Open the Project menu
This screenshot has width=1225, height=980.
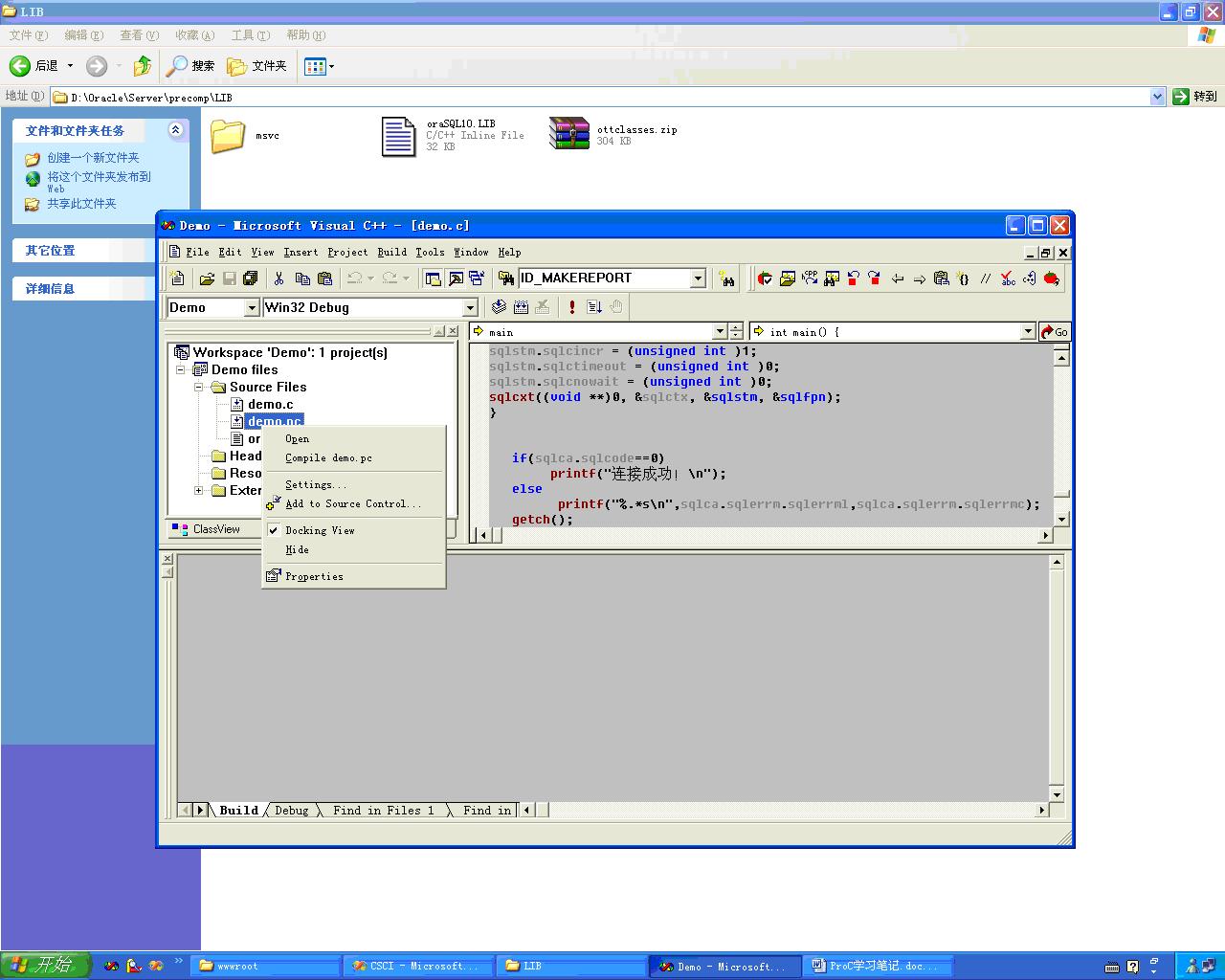click(347, 253)
